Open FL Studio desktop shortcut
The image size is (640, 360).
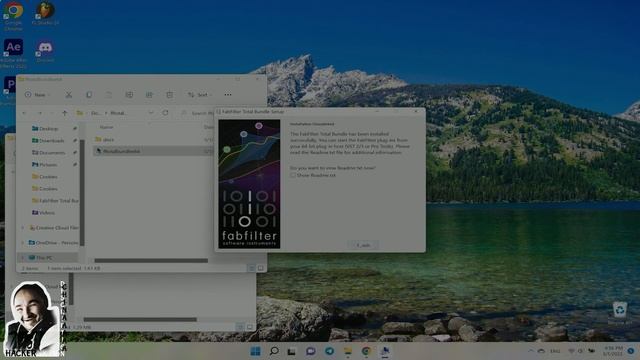click(45, 14)
